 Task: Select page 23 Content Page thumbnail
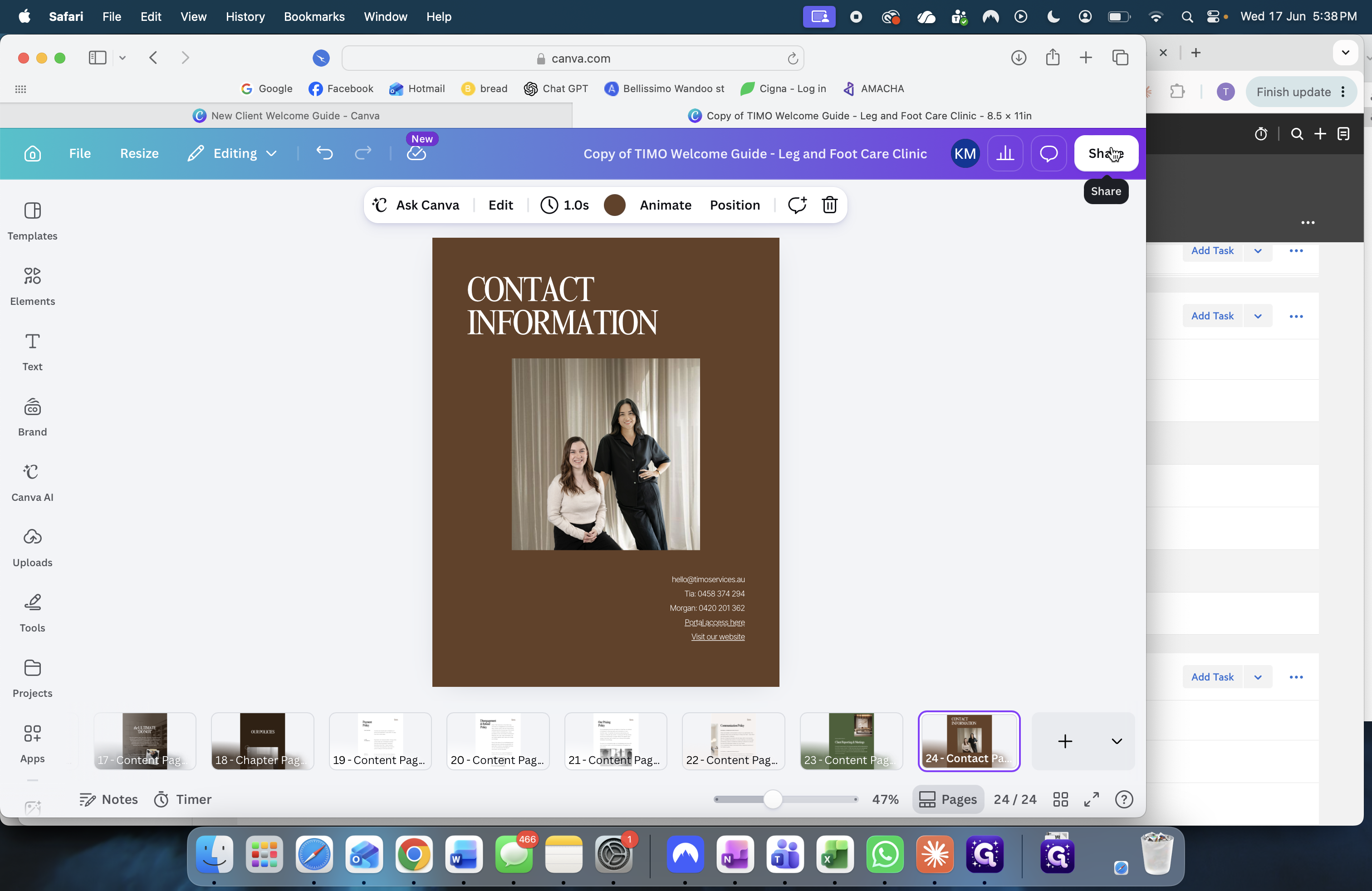[851, 741]
